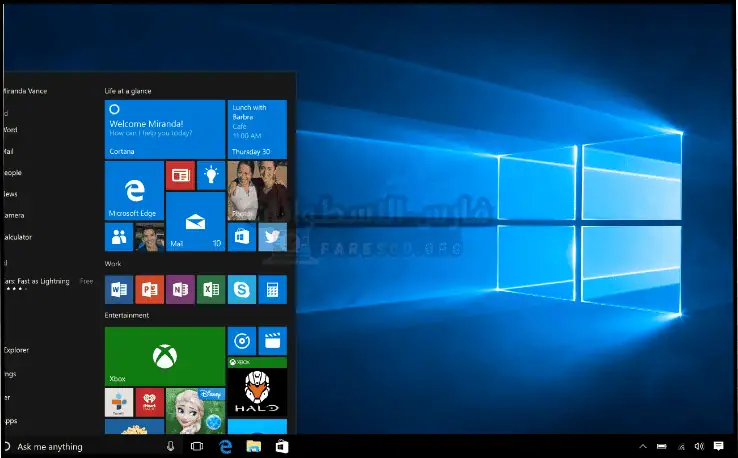Viewport: 738px width, 458px height.
Task: Open the Calculator tile in Work group
Action: pos(272,289)
